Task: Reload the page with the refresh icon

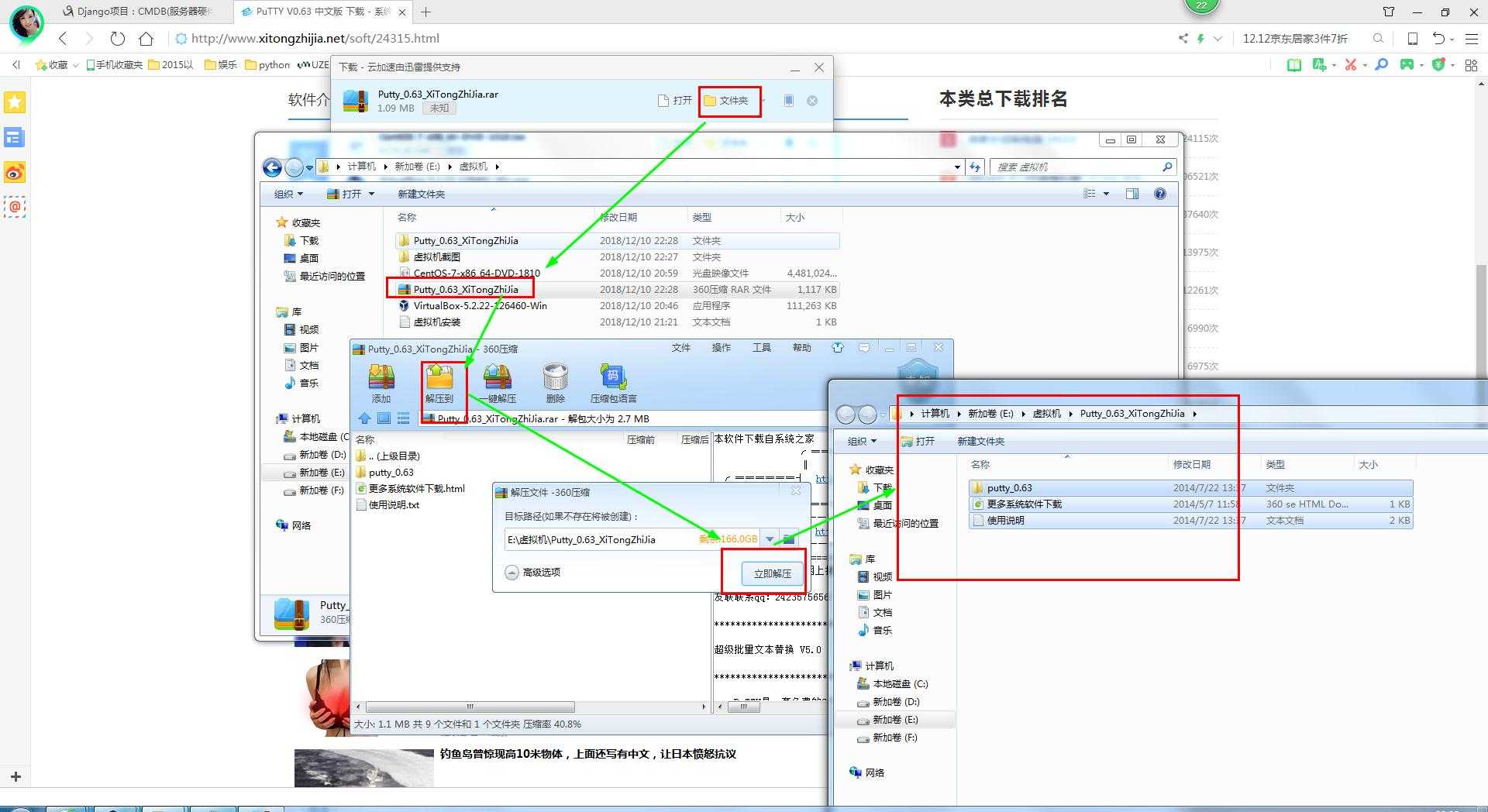Action: click(x=117, y=38)
